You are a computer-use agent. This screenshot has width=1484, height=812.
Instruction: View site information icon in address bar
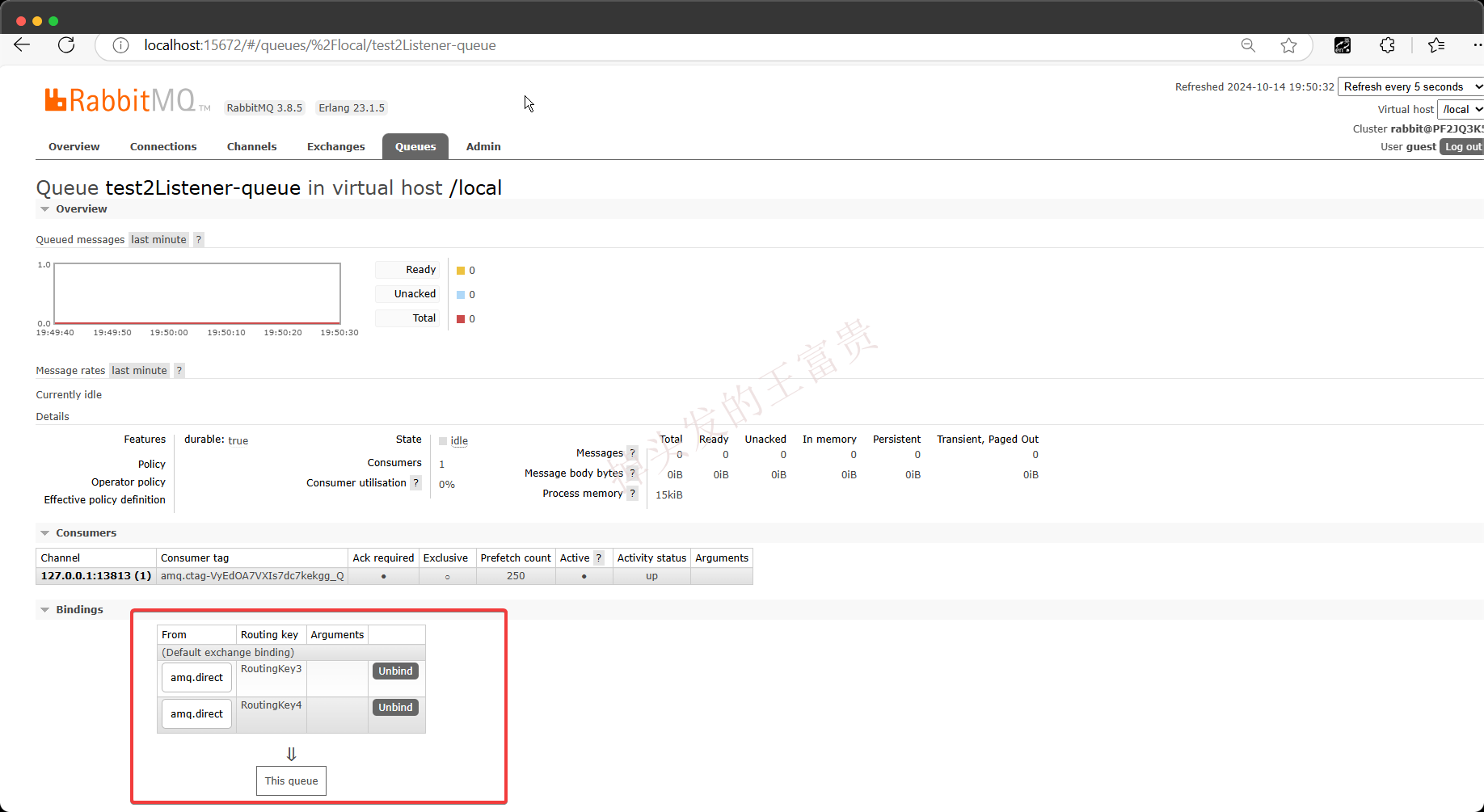120,45
